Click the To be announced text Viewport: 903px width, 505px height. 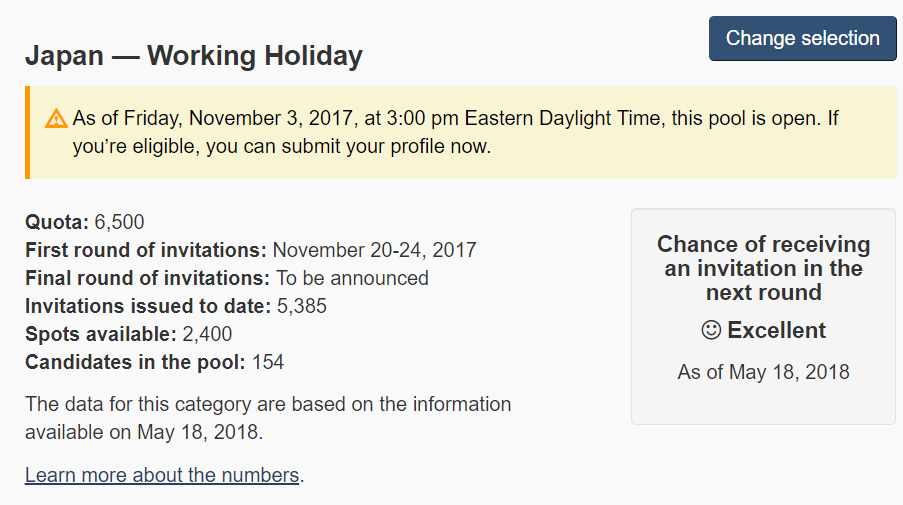(352, 278)
